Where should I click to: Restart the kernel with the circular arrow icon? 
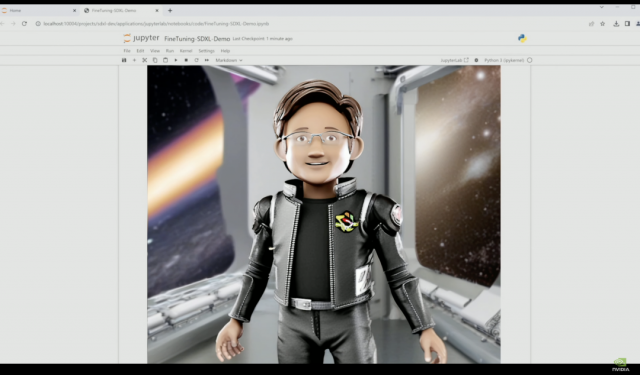point(196,60)
